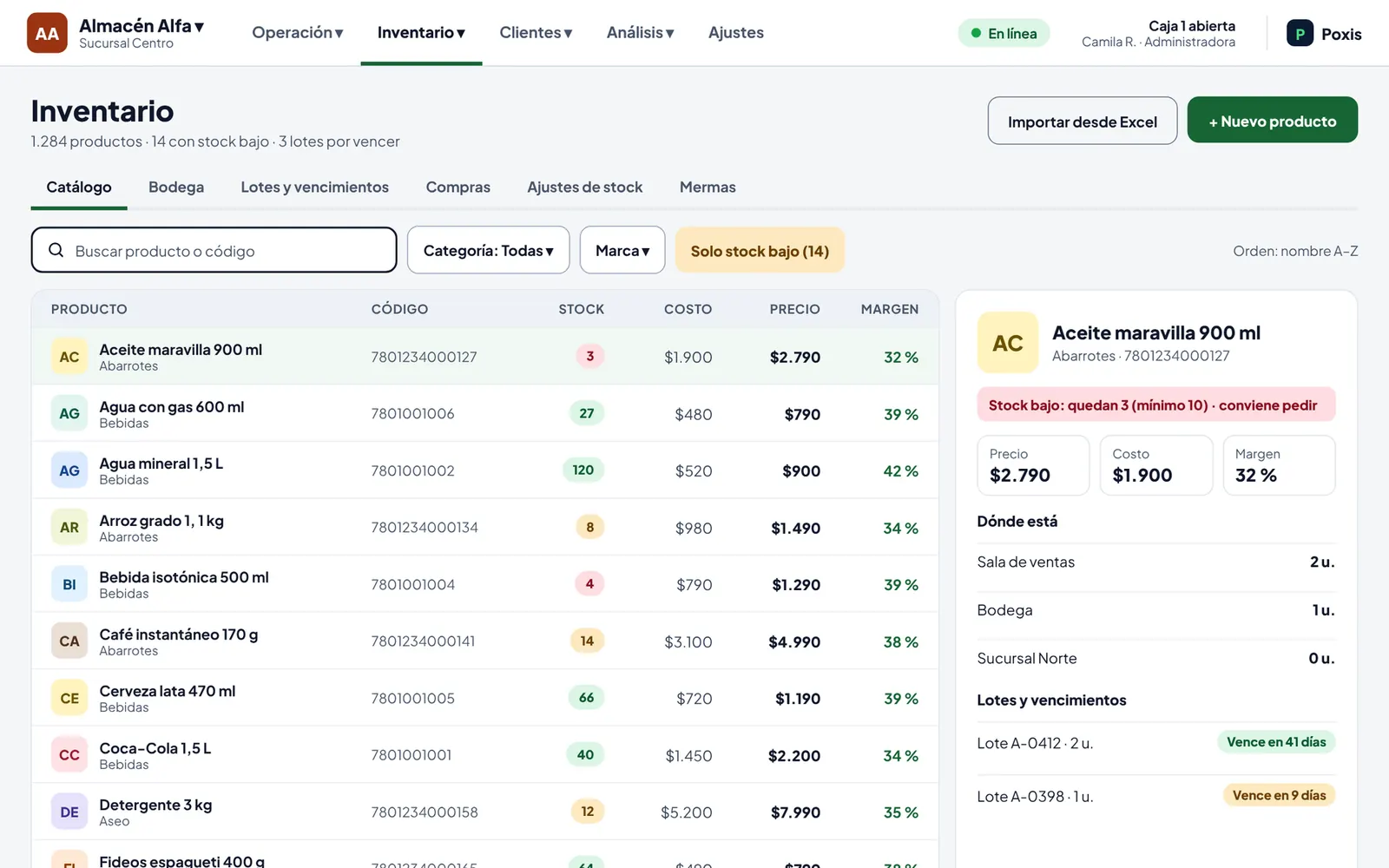This screenshot has width=1389, height=868.
Task: Click the Vence en 41 días badge
Action: (x=1276, y=742)
